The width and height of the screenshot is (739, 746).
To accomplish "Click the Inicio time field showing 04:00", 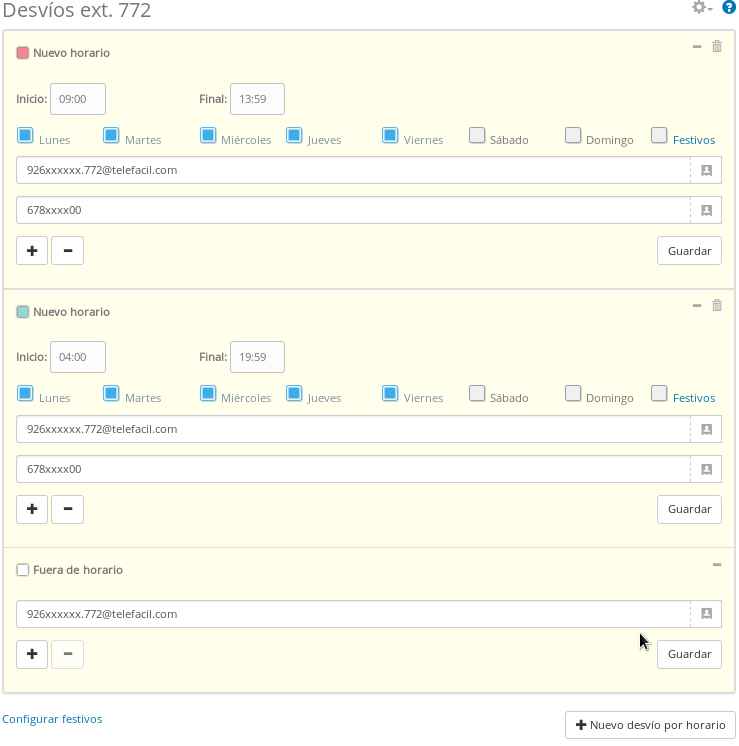I will coord(77,357).
